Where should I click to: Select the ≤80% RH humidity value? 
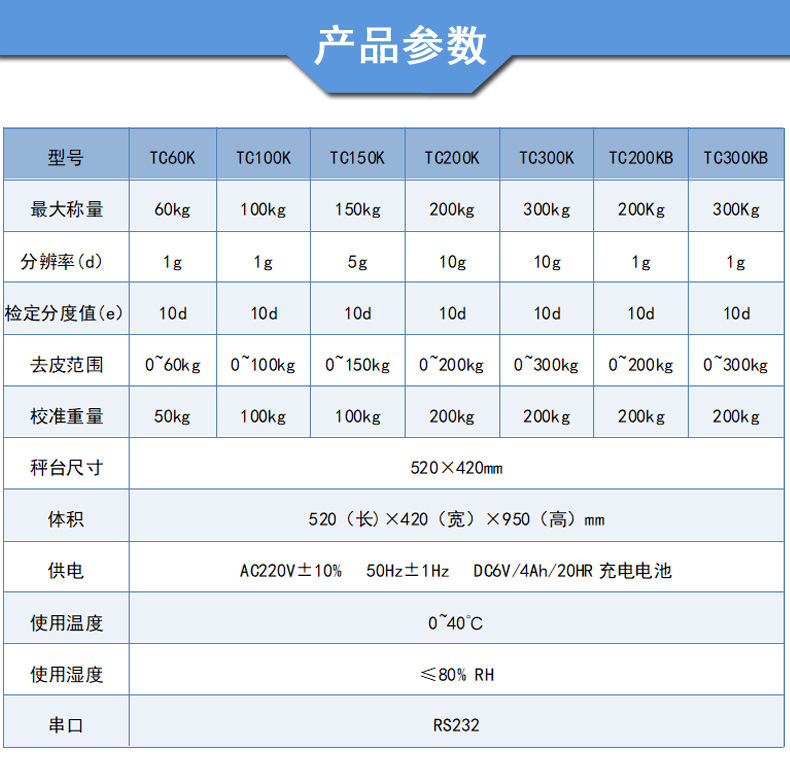457,675
